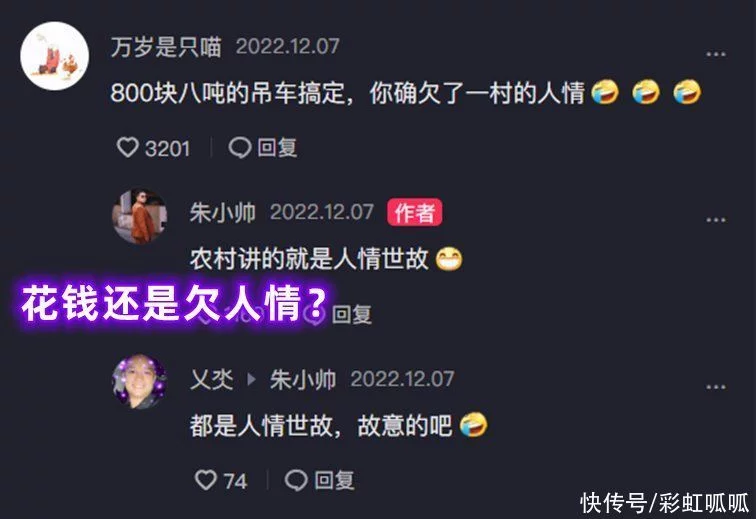Click the comment text 农村讲的就是人情世故
The image size is (756, 519).
point(309,259)
